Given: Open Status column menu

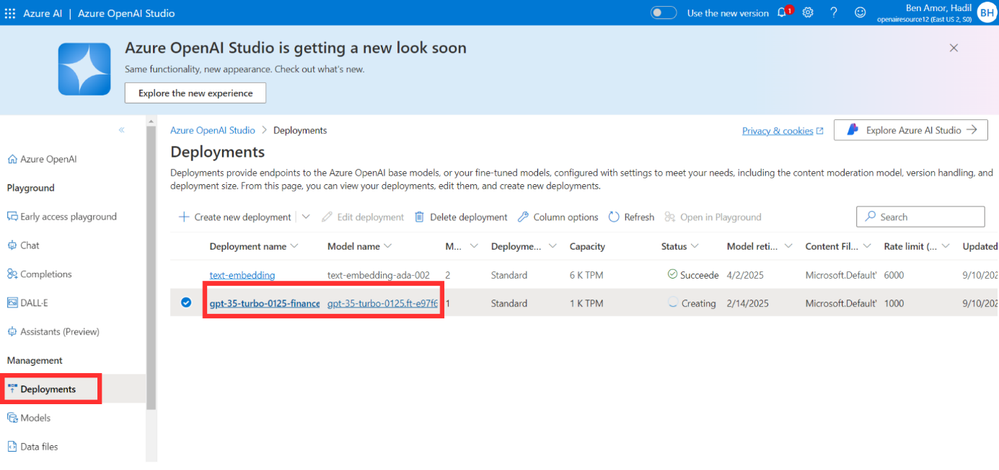Looking at the screenshot, I should coord(694,246).
